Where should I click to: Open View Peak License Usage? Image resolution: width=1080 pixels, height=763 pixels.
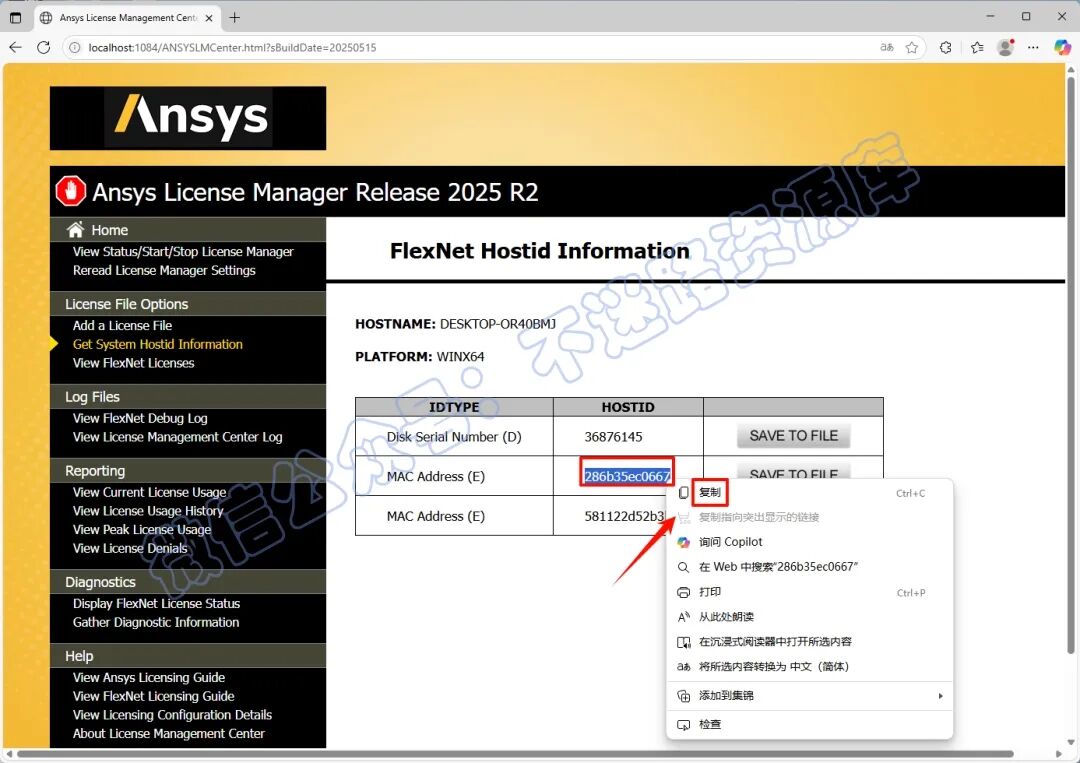[142, 529]
